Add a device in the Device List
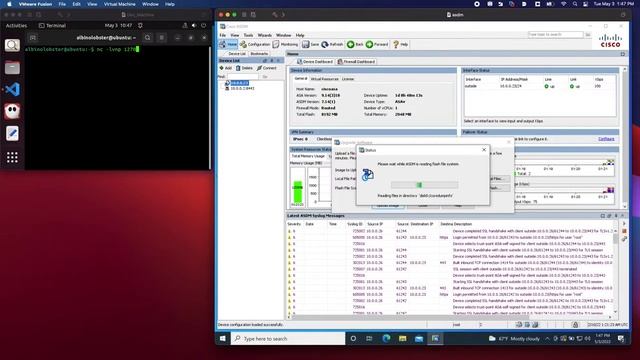 pos(226,68)
